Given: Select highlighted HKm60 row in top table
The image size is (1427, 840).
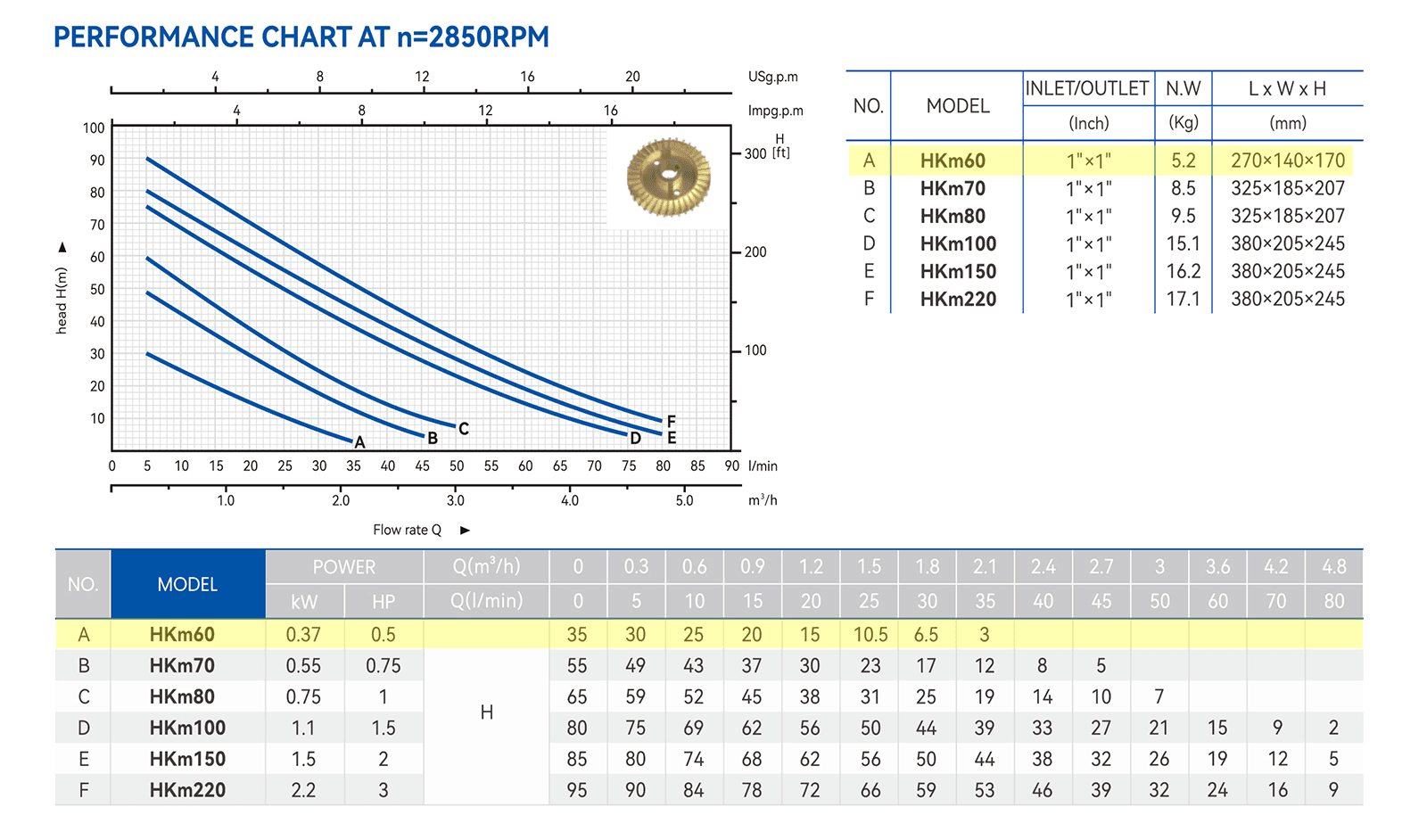Looking at the screenshot, I should [x=1101, y=161].
